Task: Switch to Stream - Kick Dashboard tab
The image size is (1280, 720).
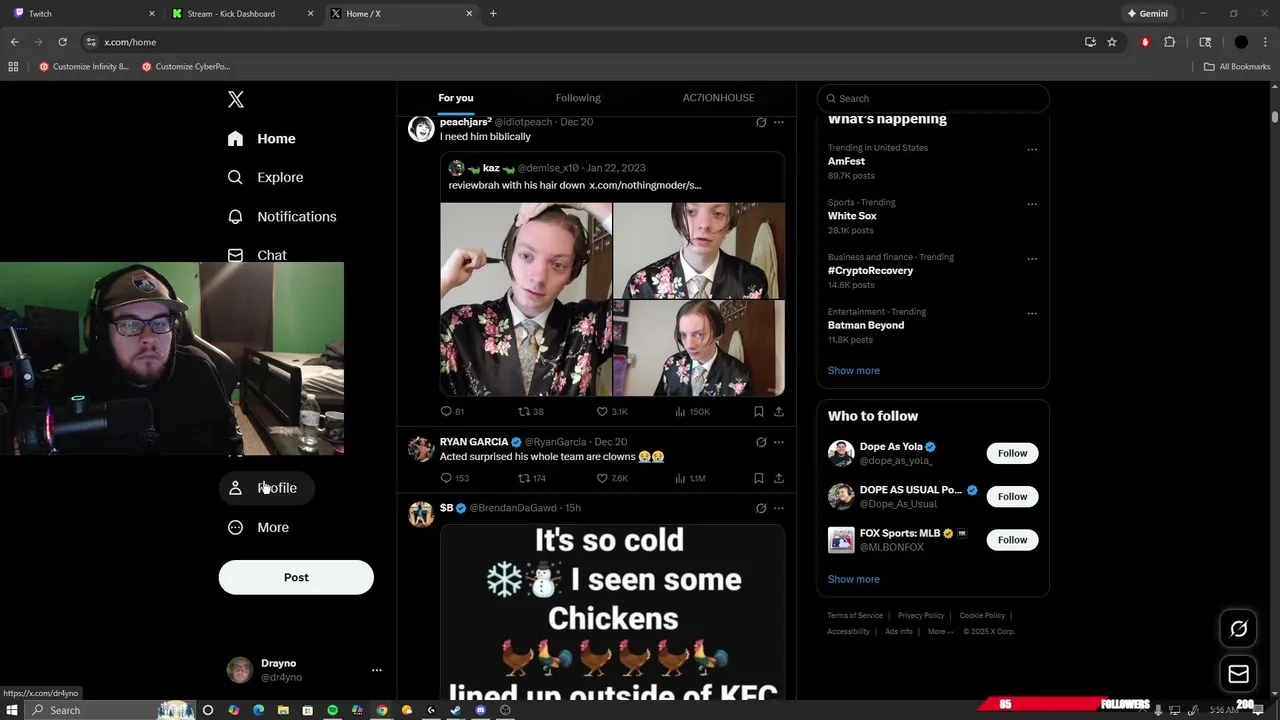Action: pos(243,14)
